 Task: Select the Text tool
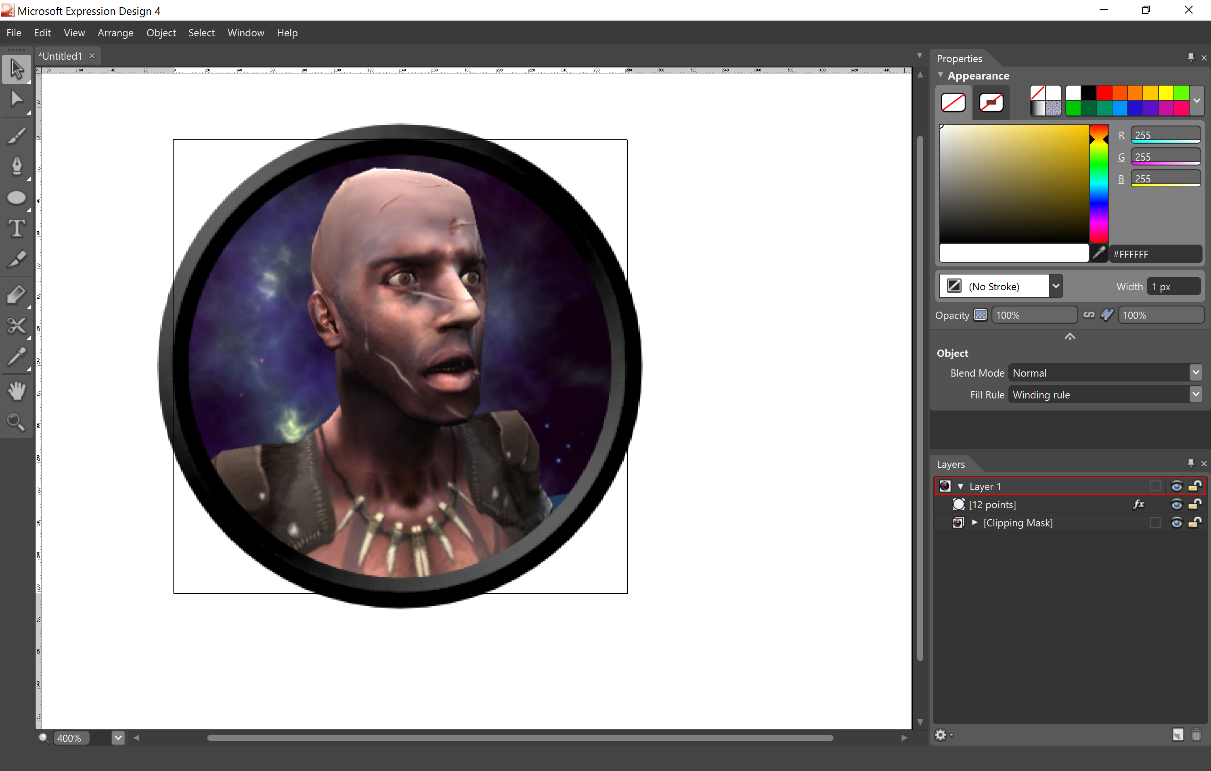click(x=16, y=229)
